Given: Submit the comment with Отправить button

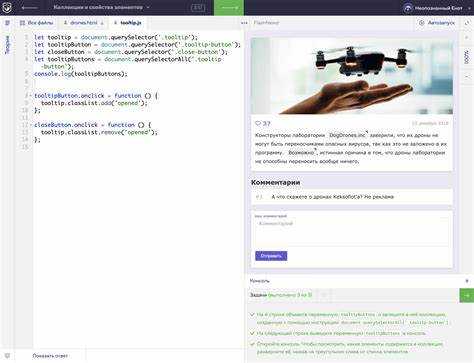Looking at the screenshot, I should pyautogui.click(x=271, y=256).
